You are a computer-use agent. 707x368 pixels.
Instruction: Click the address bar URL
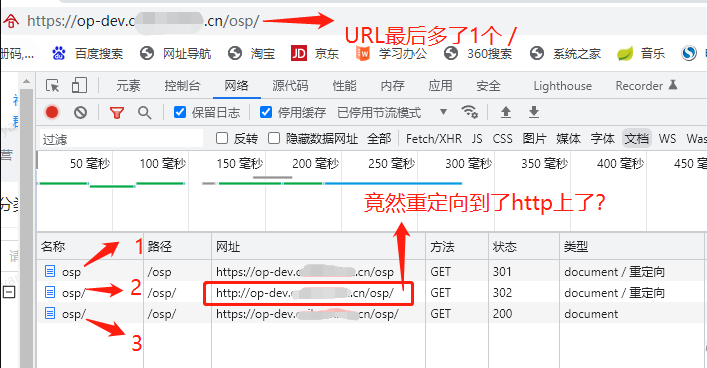pyautogui.click(x=143, y=21)
